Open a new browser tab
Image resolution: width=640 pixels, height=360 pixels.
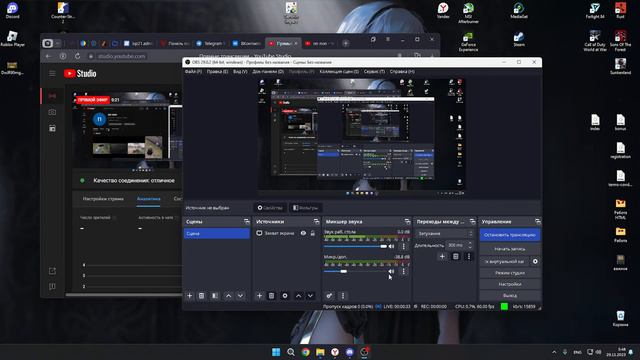(346, 43)
